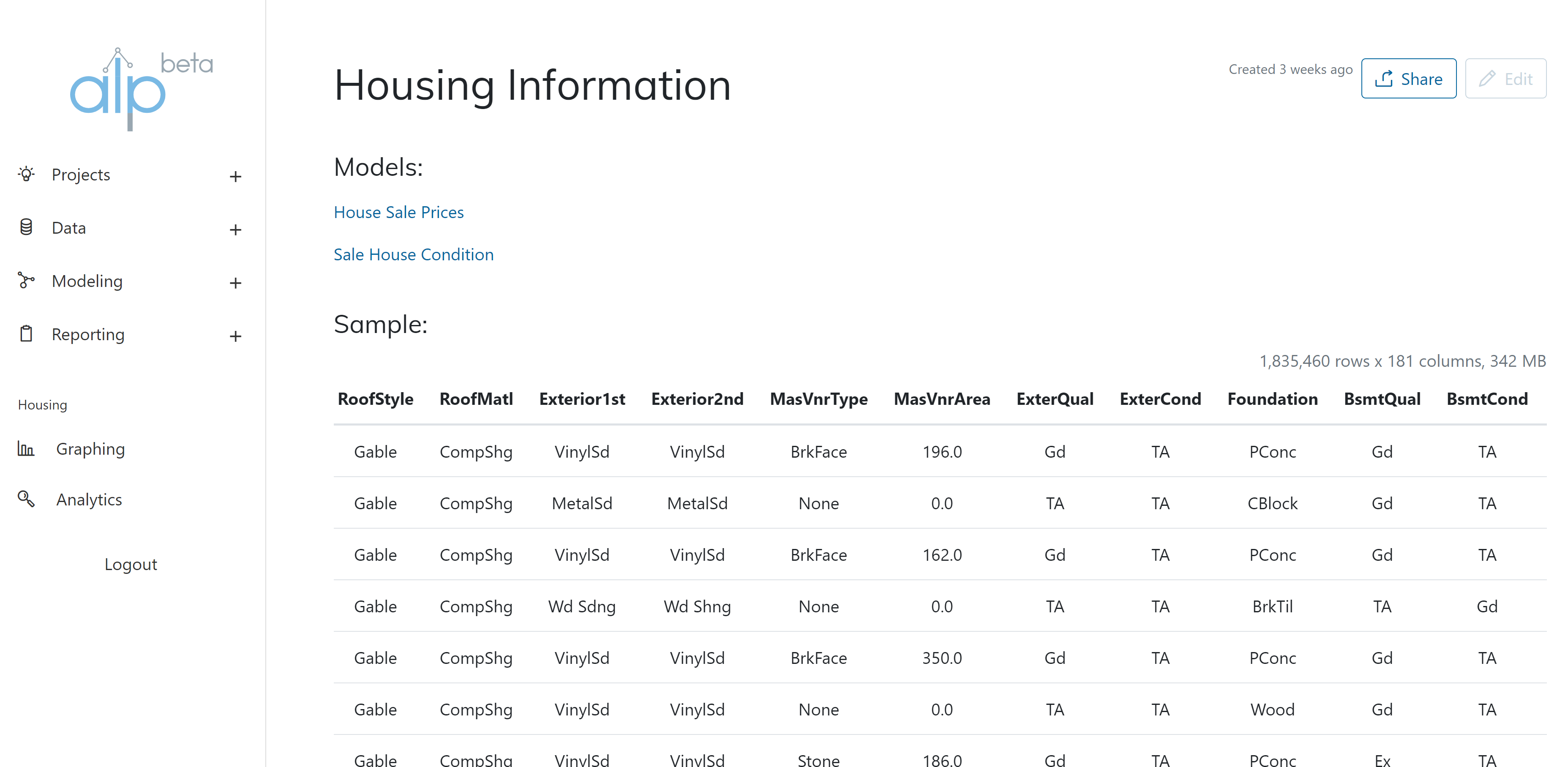Click the share arrow icon
1568x767 pixels.
pos(1383,79)
